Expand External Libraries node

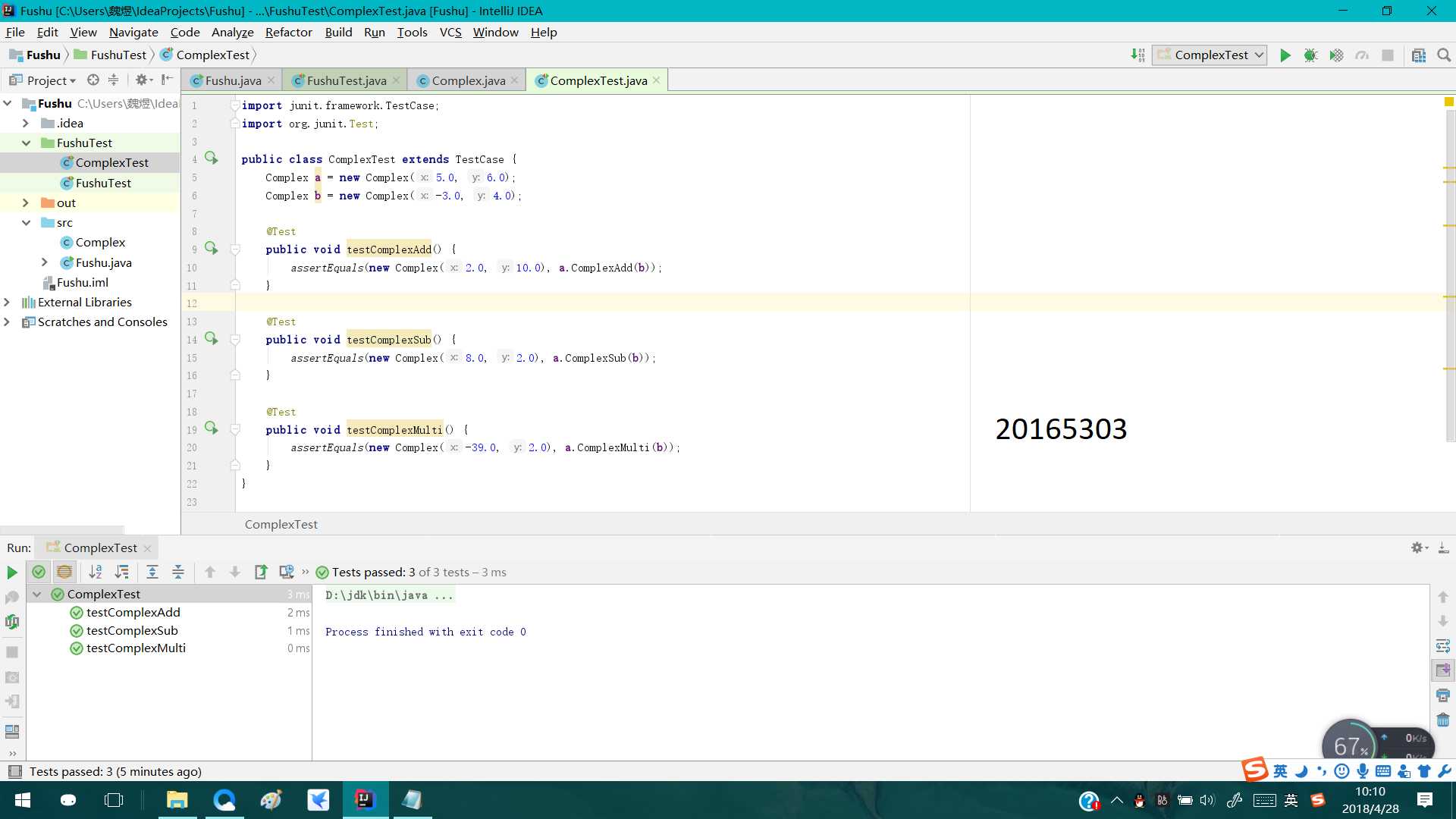(x=8, y=302)
